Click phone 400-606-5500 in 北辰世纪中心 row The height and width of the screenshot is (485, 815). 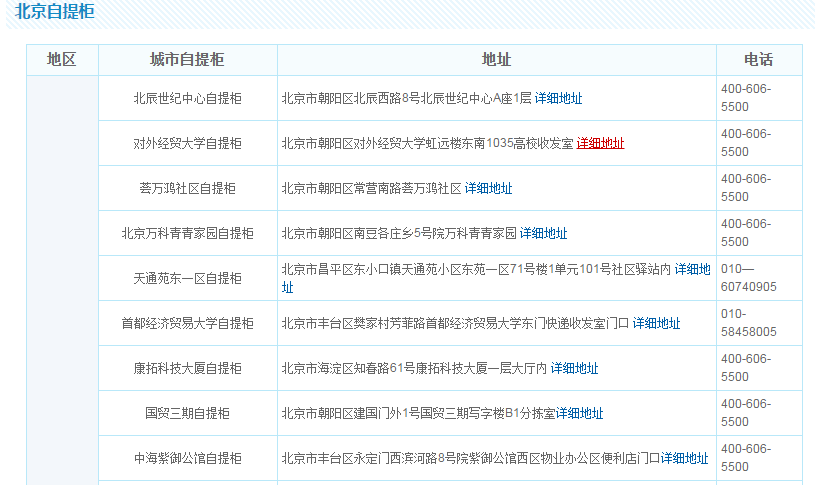pyautogui.click(x=746, y=98)
